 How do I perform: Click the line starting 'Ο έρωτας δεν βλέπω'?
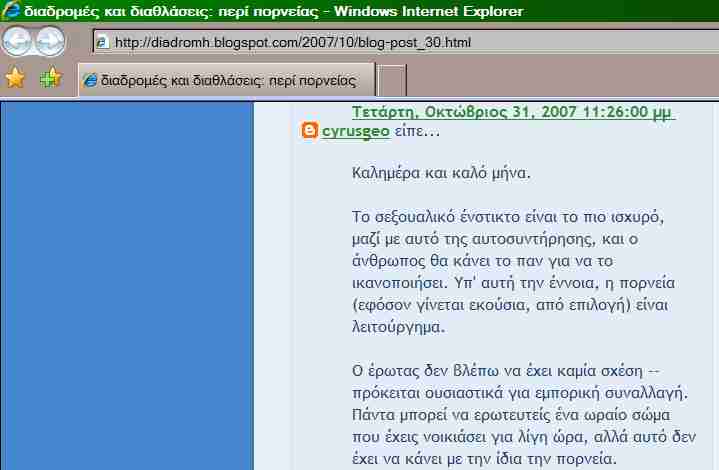coord(505,370)
